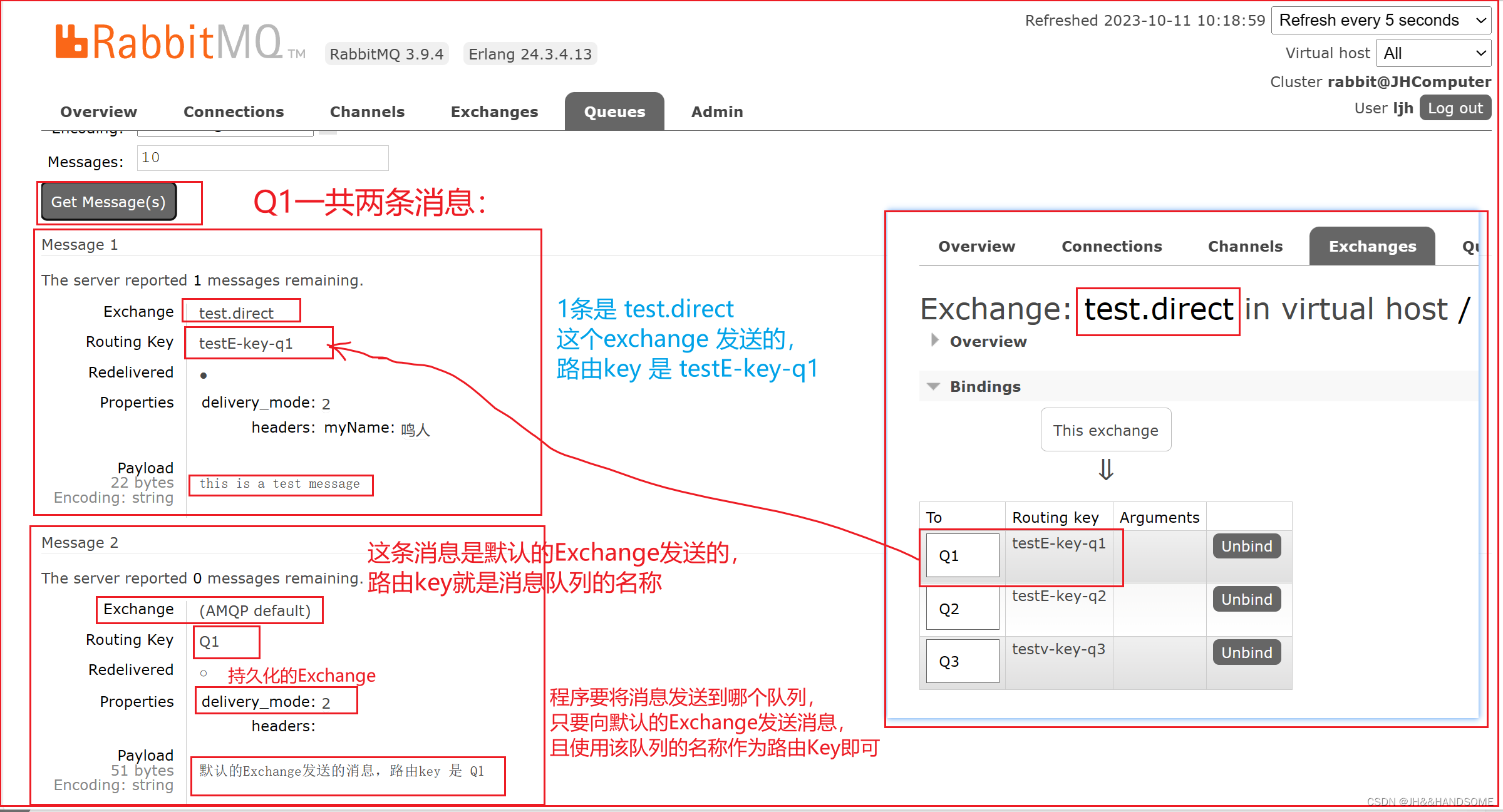Image resolution: width=1503 pixels, height=812 pixels.
Task: Unbind the Q2 queue binding
Action: (1246, 599)
